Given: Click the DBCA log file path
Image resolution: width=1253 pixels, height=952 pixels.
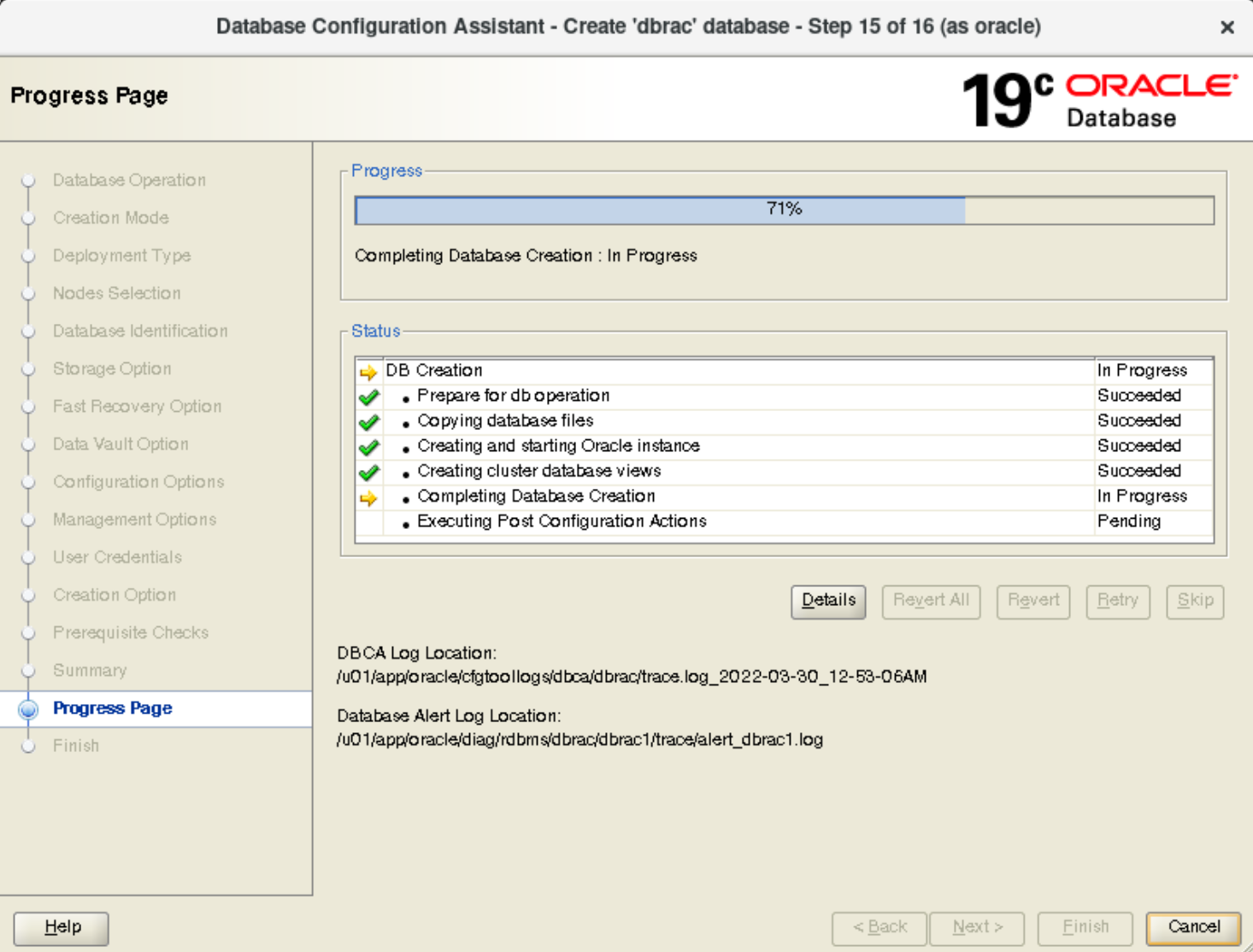Looking at the screenshot, I should tap(632, 677).
